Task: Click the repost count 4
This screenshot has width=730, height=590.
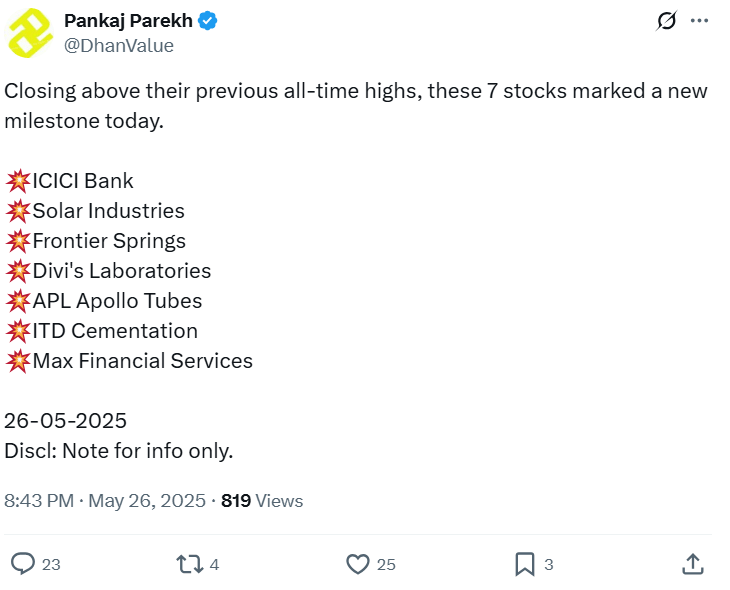Action: click(x=214, y=565)
